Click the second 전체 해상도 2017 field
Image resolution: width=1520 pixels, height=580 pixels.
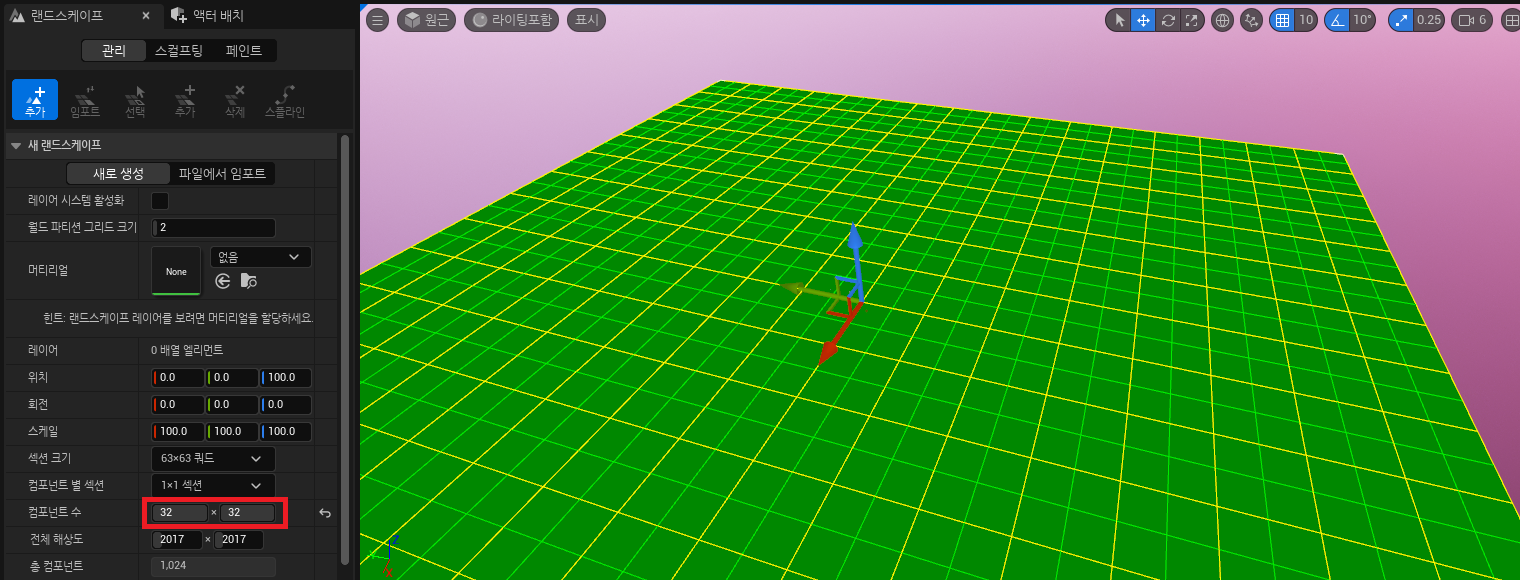pyautogui.click(x=238, y=540)
